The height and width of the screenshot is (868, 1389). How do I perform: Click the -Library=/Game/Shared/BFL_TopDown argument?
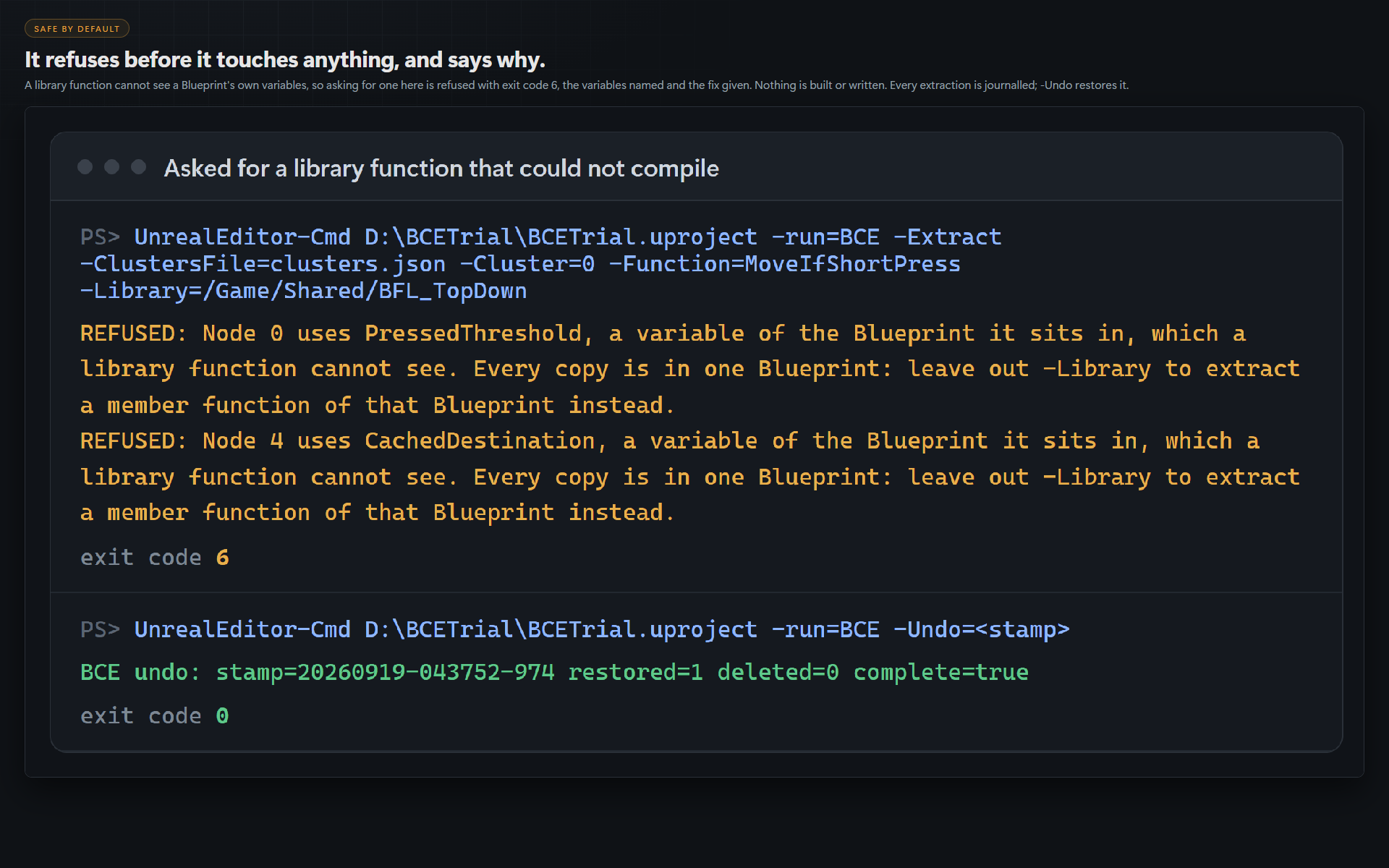pos(304,290)
